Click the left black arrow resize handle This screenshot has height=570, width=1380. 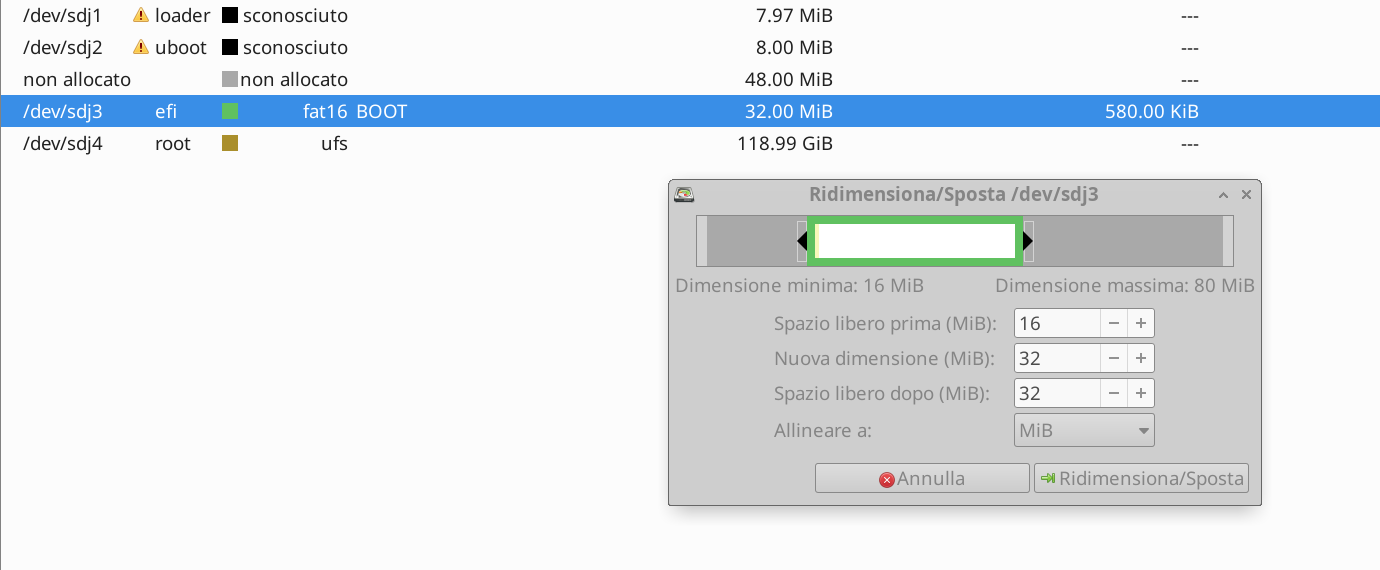(x=802, y=241)
